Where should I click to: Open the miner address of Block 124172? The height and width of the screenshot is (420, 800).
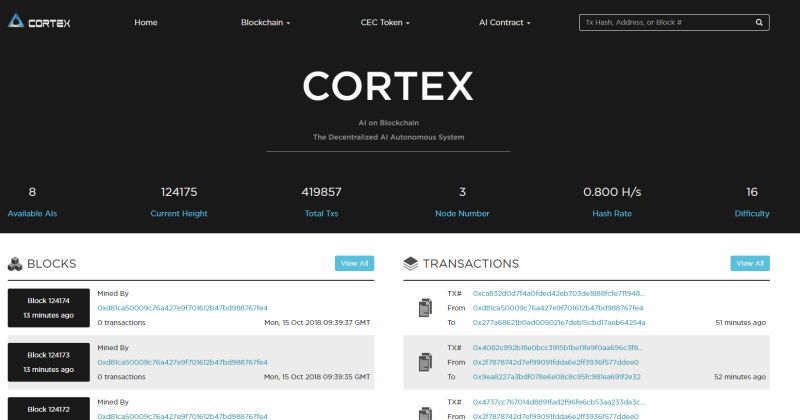tap(183, 416)
